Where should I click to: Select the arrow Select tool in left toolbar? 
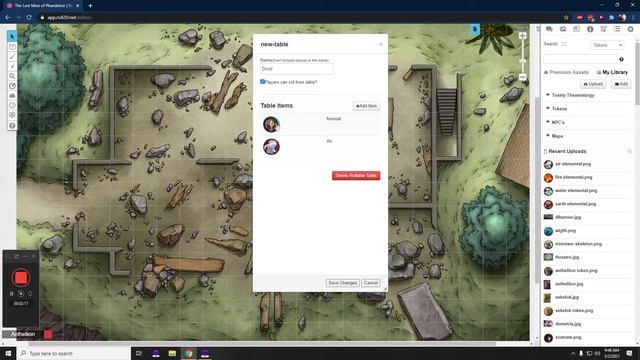tap(12, 37)
